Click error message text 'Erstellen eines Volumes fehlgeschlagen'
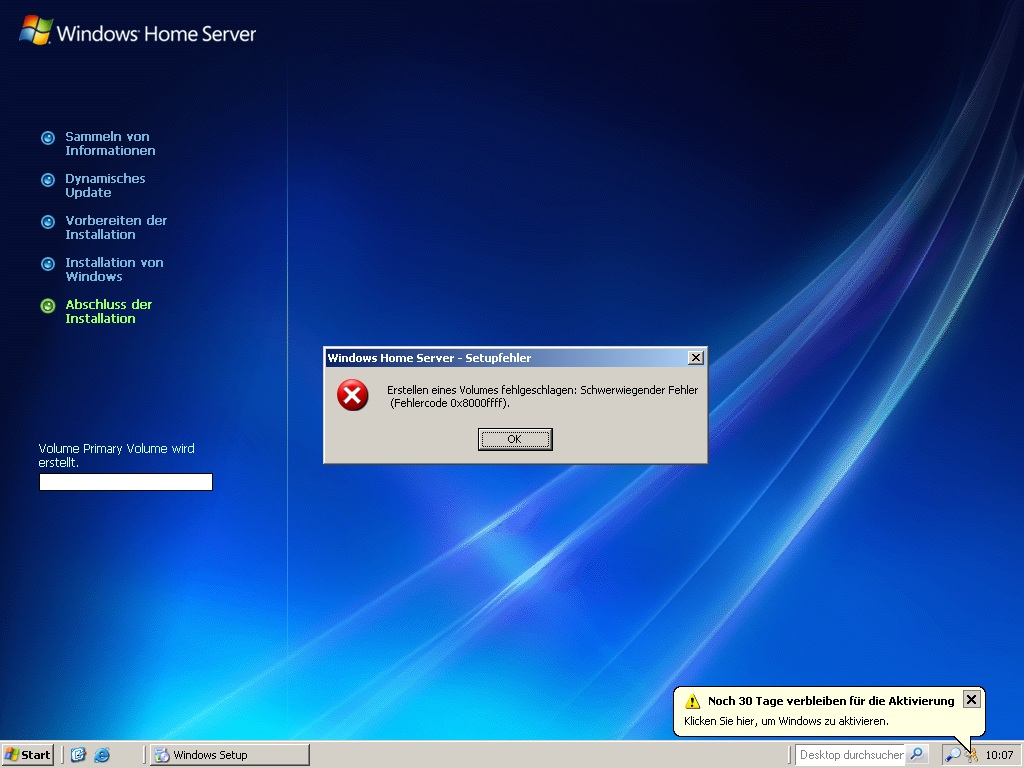Screen dimensions: 1024x768 pos(481,390)
